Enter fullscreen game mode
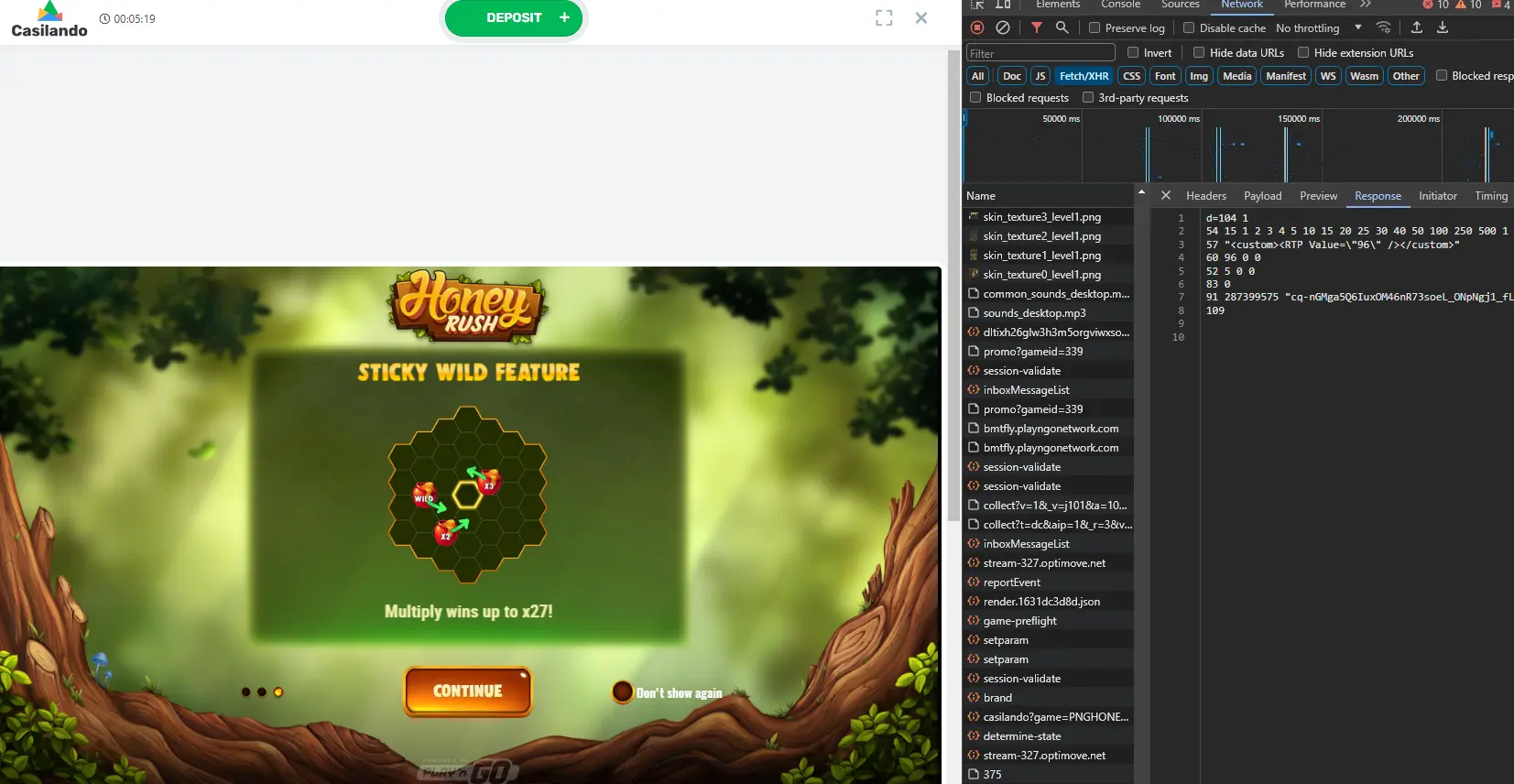Image resolution: width=1514 pixels, height=784 pixels. (x=884, y=18)
